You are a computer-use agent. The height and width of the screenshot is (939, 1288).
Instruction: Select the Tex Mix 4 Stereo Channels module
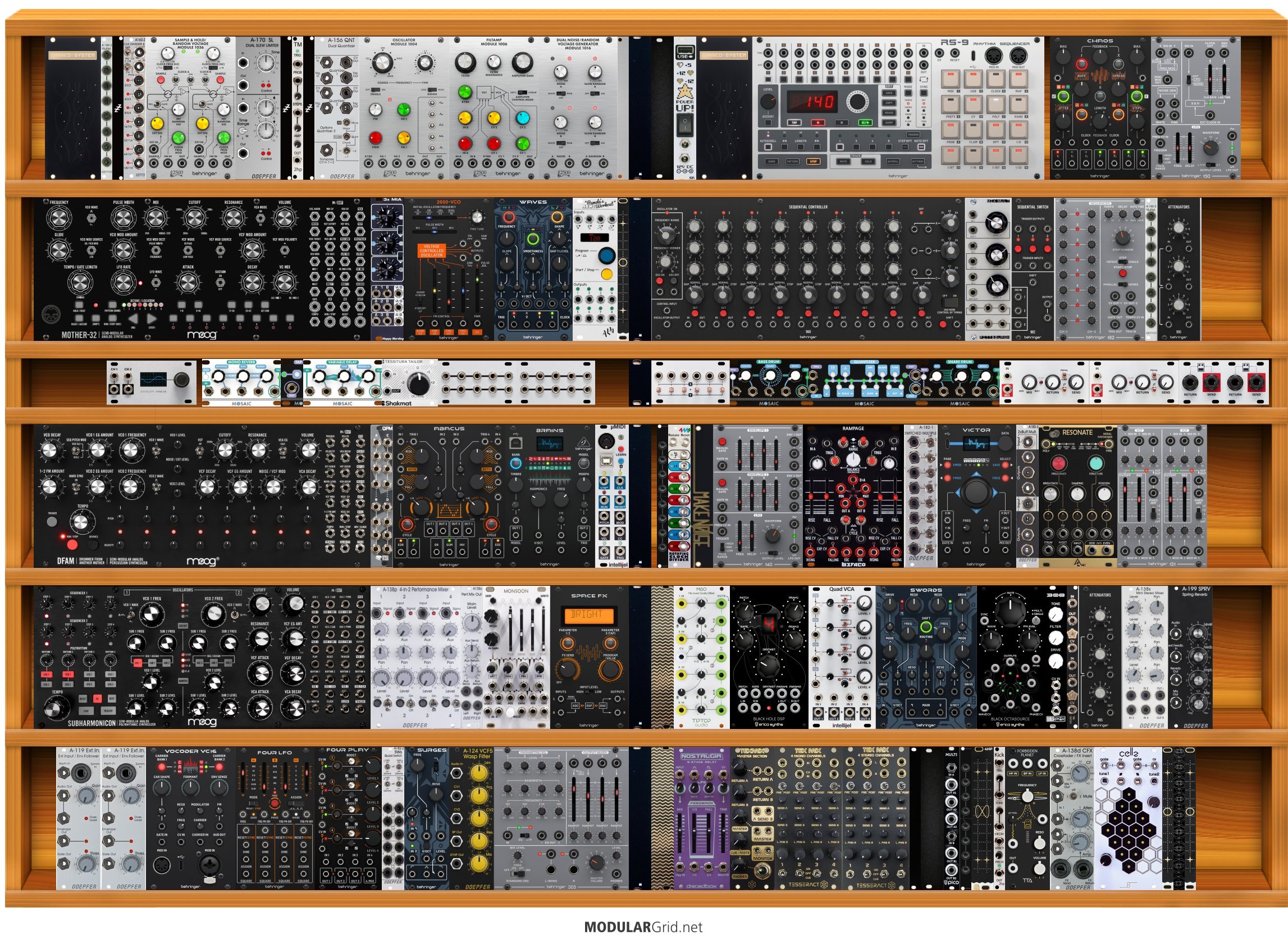[875, 818]
